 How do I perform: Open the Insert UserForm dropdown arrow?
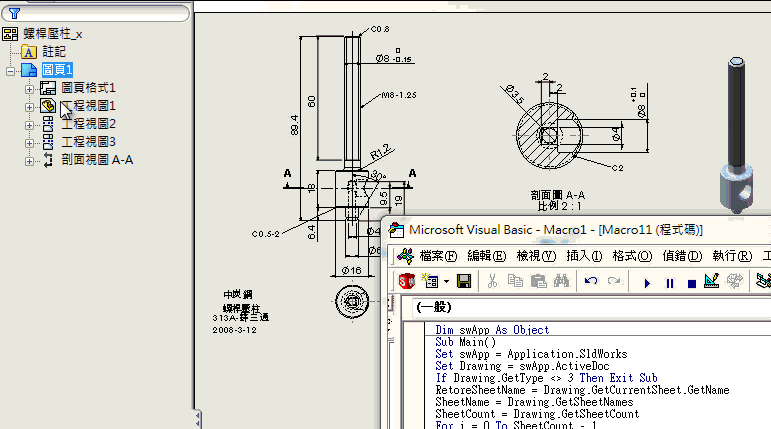point(446,282)
